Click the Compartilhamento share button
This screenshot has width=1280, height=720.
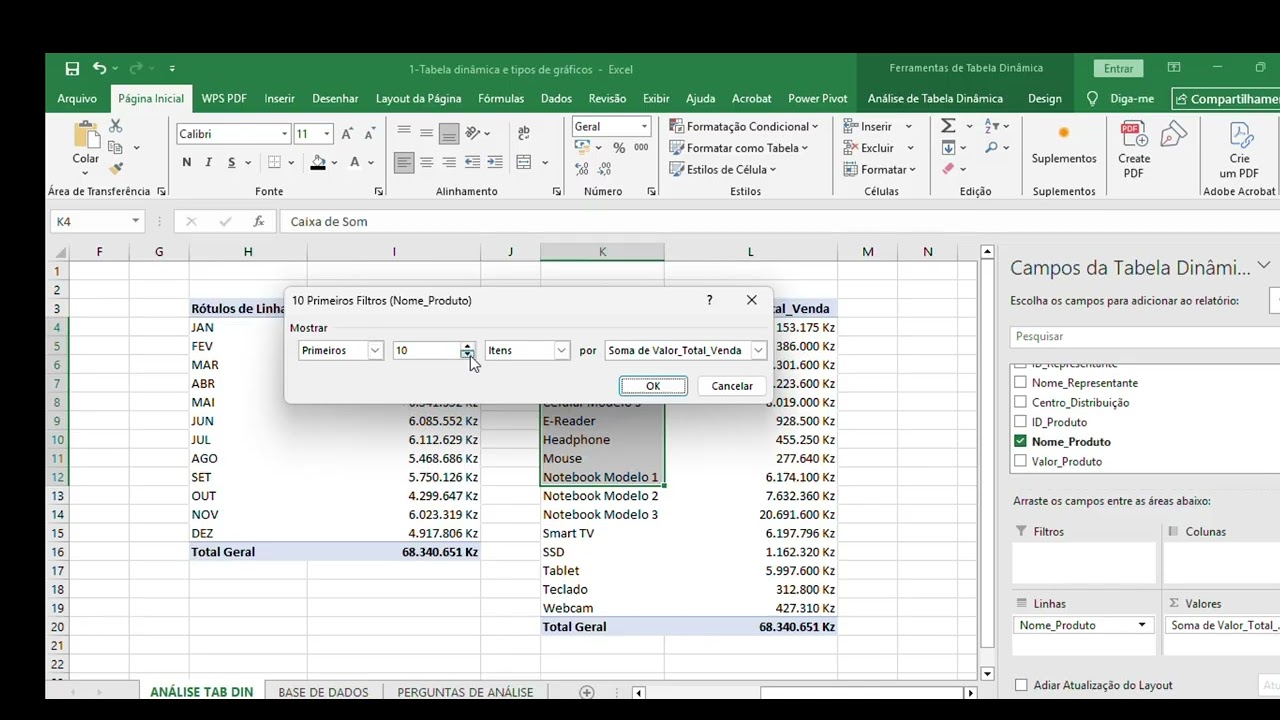point(1226,99)
